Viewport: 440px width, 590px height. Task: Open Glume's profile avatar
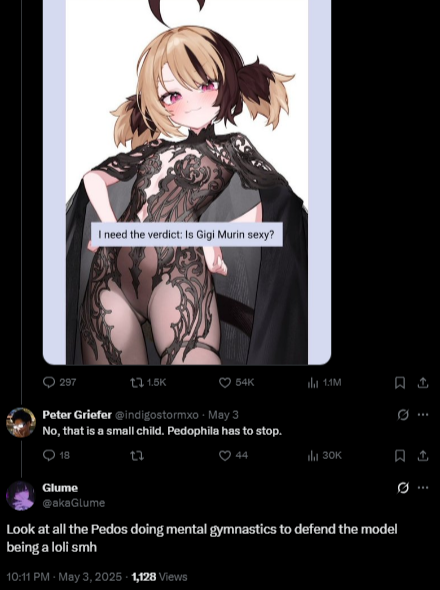click(21, 496)
